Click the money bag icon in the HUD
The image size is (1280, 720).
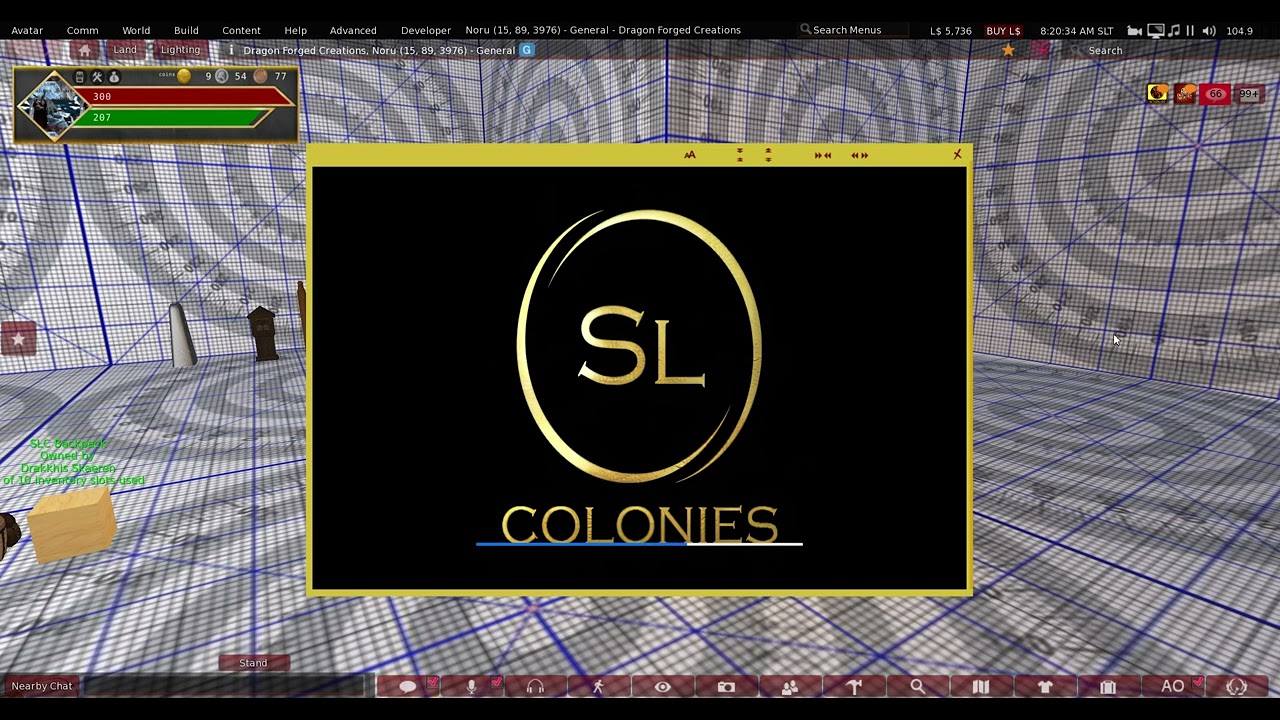(x=114, y=77)
